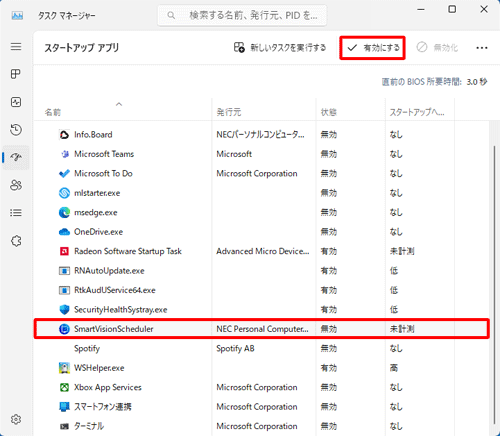Sort by the 発行元 column header

pos(228,112)
